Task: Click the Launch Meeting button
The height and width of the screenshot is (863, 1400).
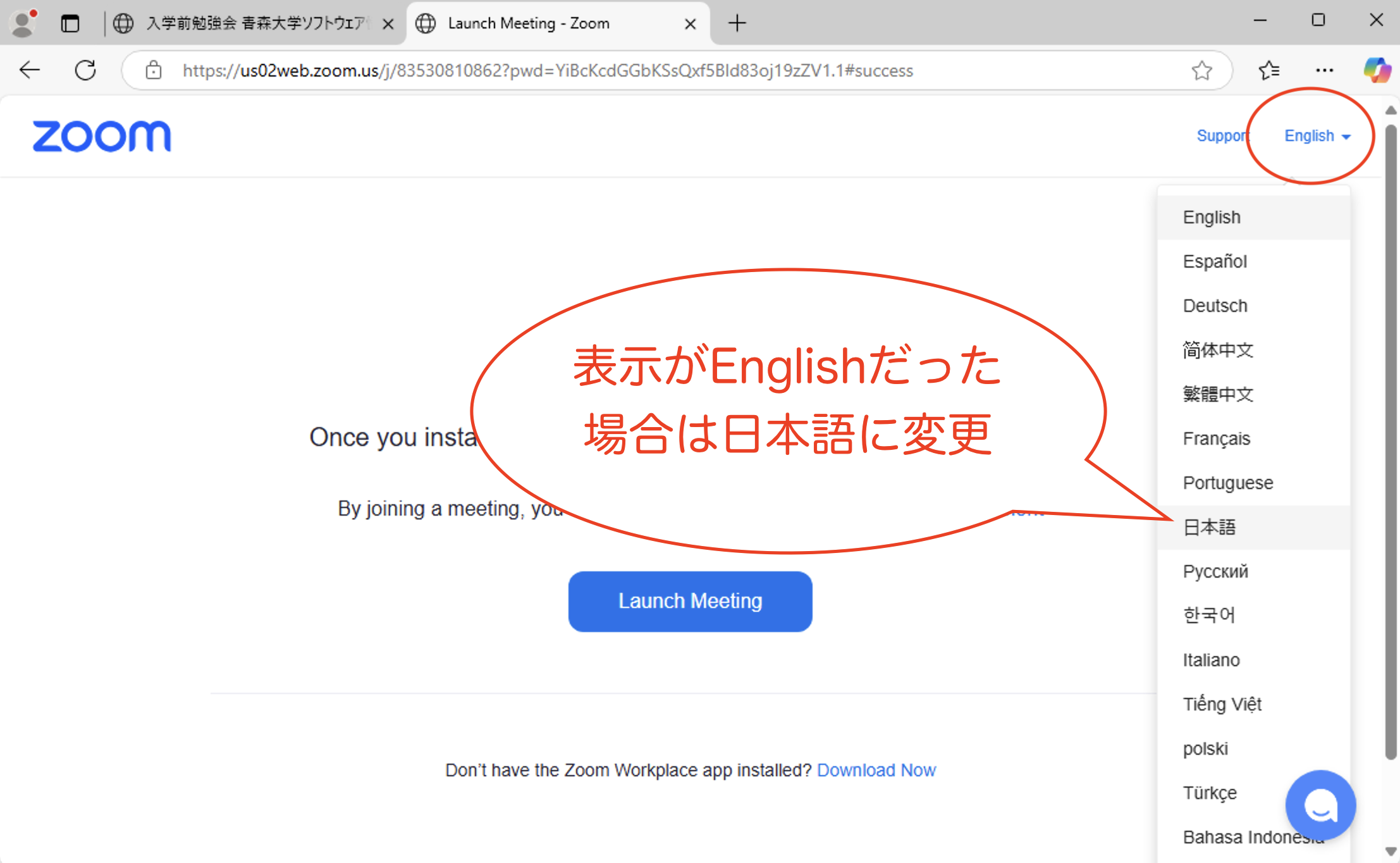Action: [x=690, y=601]
